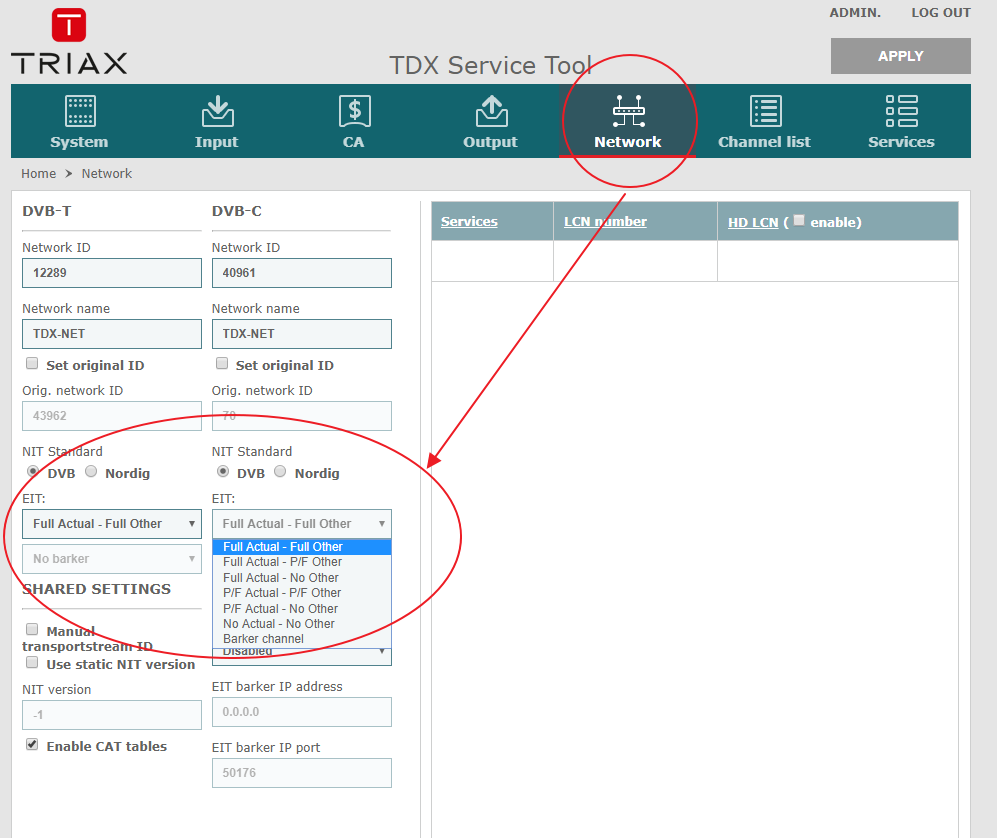The height and width of the screenshot is (838, 997).
Task: Open the Channel list icon
Action: [766, 111]
